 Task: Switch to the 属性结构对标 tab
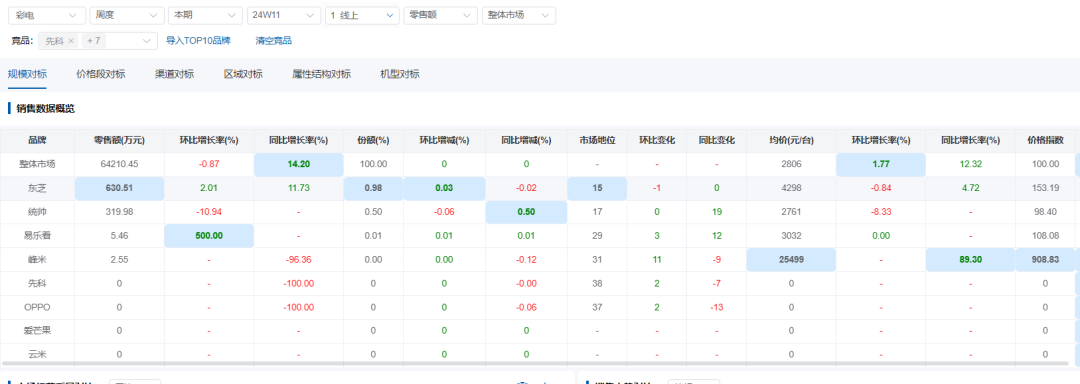(322, 74)
